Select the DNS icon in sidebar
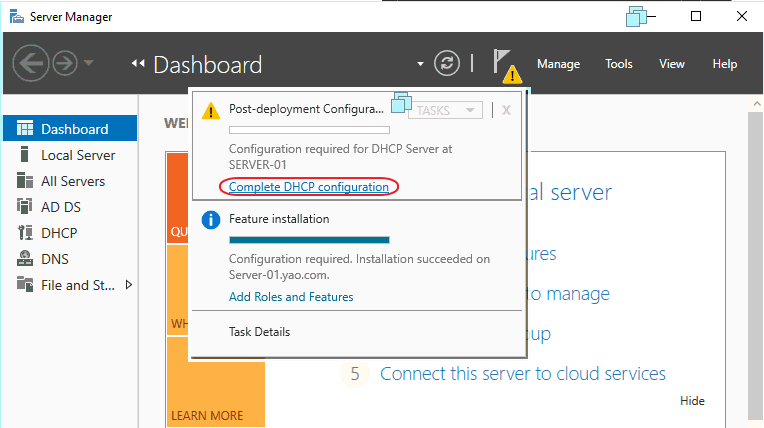This screenshot has width=764, height=428. (x=25, y=259)
